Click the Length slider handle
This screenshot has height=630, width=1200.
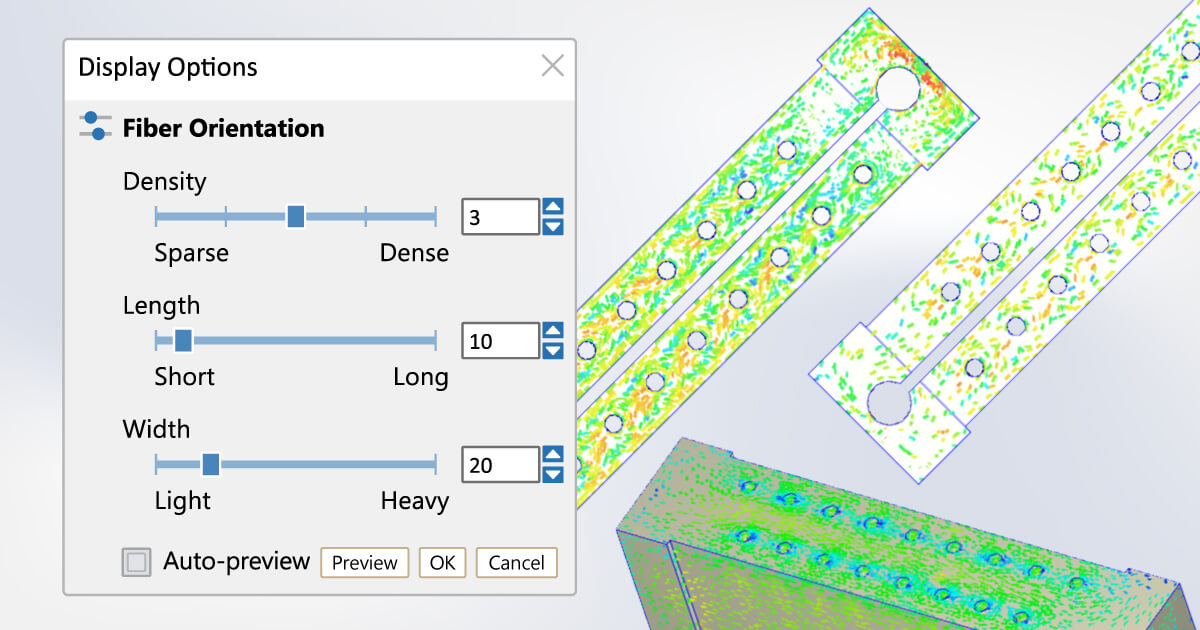[181, 340]
